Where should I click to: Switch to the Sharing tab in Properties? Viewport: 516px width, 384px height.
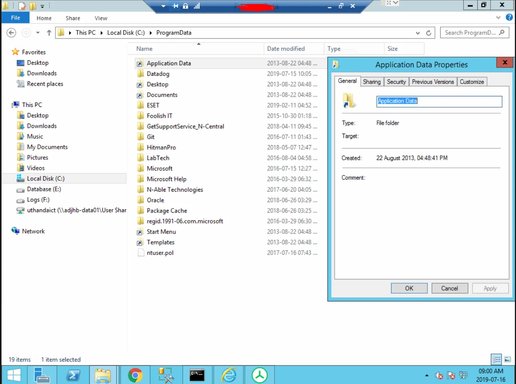click(x=372, y=82)
